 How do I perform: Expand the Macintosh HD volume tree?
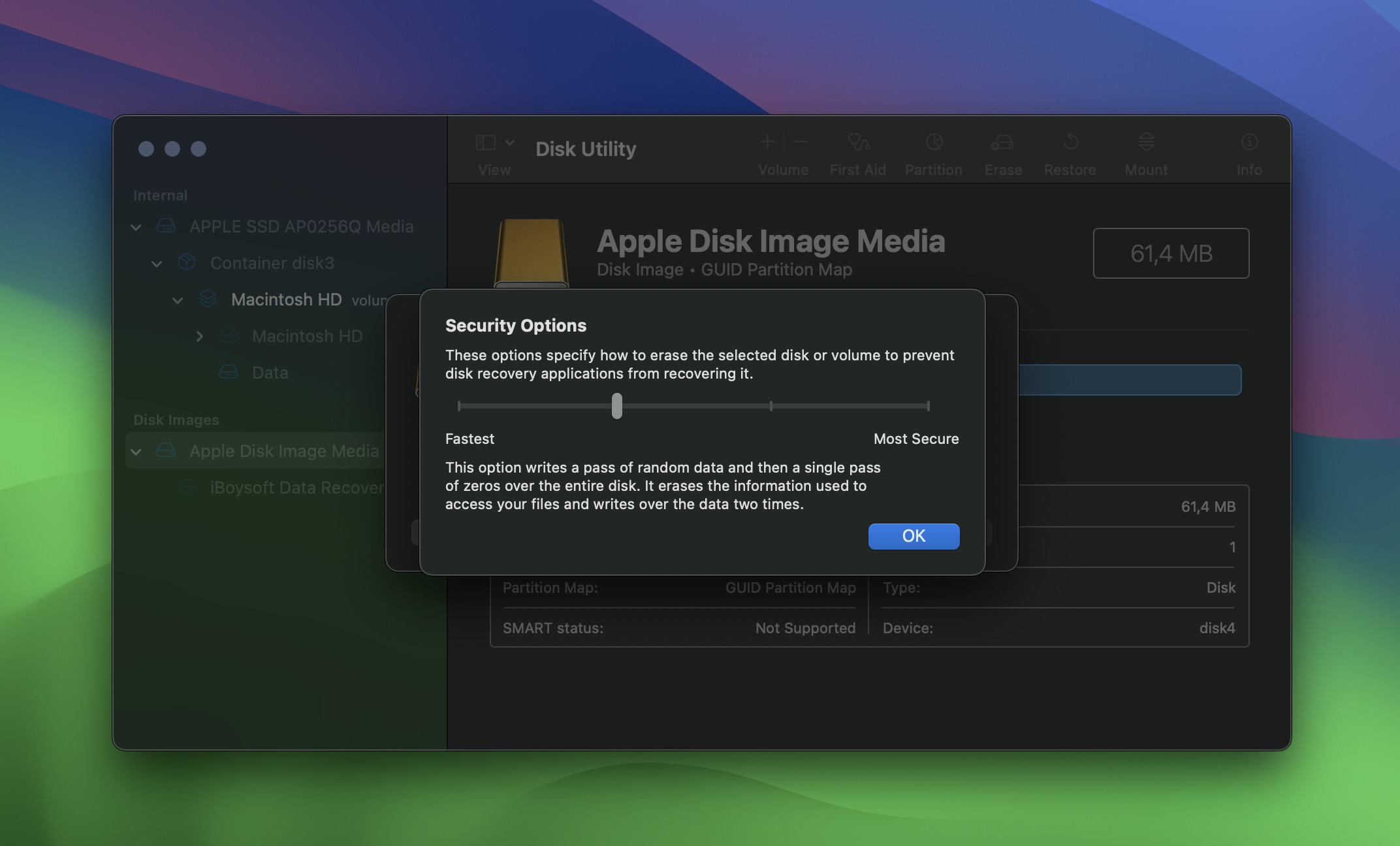click(196, 334)
